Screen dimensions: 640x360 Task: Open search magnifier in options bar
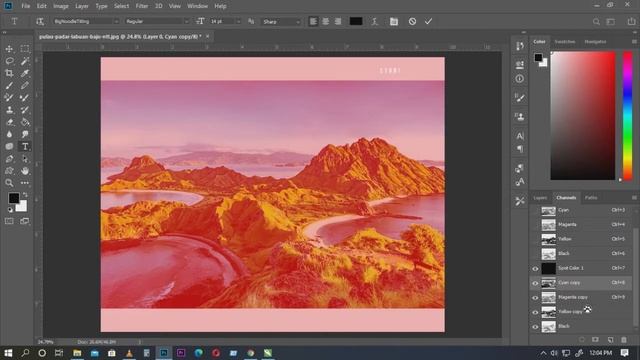tap(596, 21)
